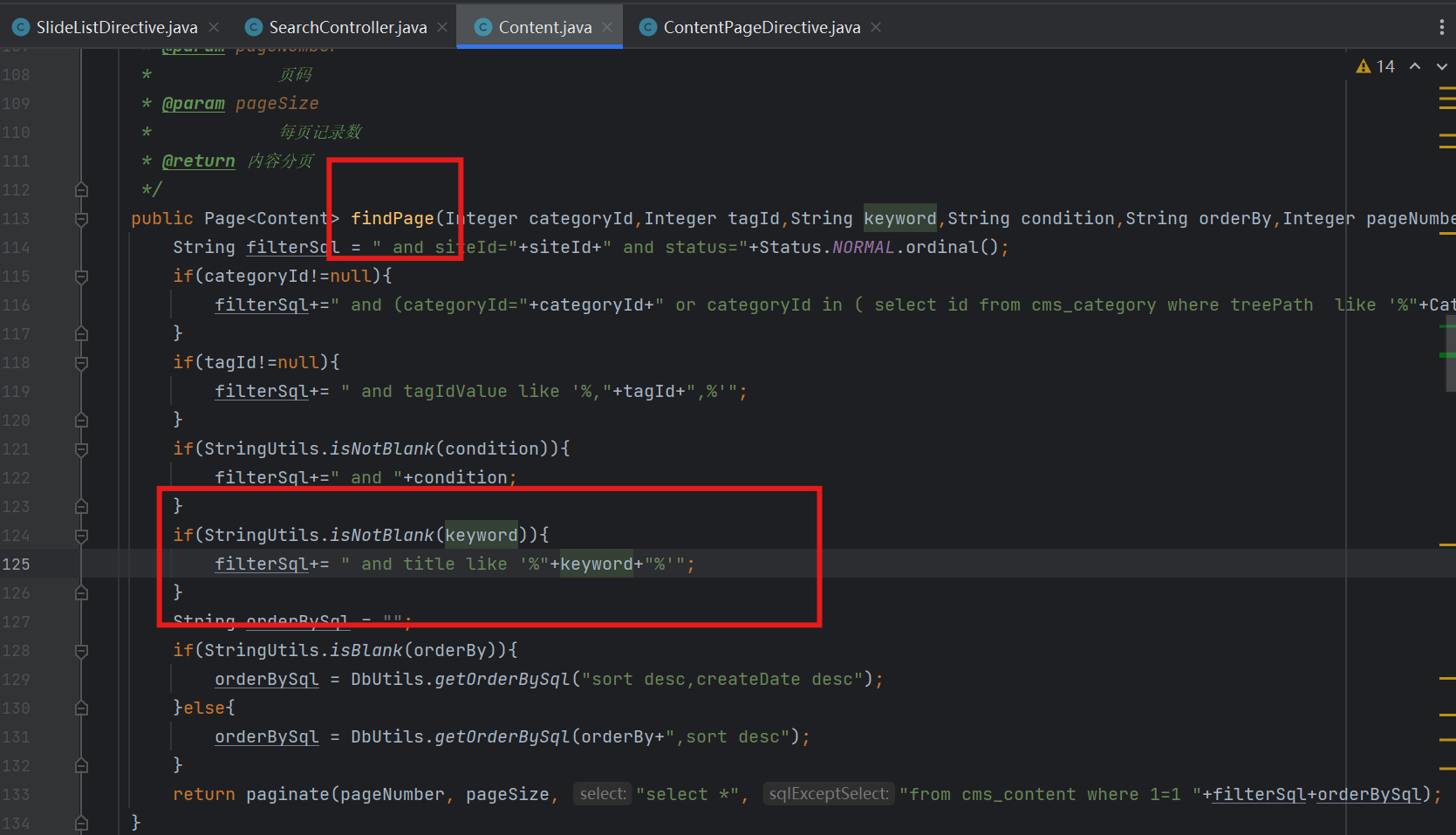Click line number 113 in gutter
Viewport: 1456px width, 835px height.
(x=16, y=219)
